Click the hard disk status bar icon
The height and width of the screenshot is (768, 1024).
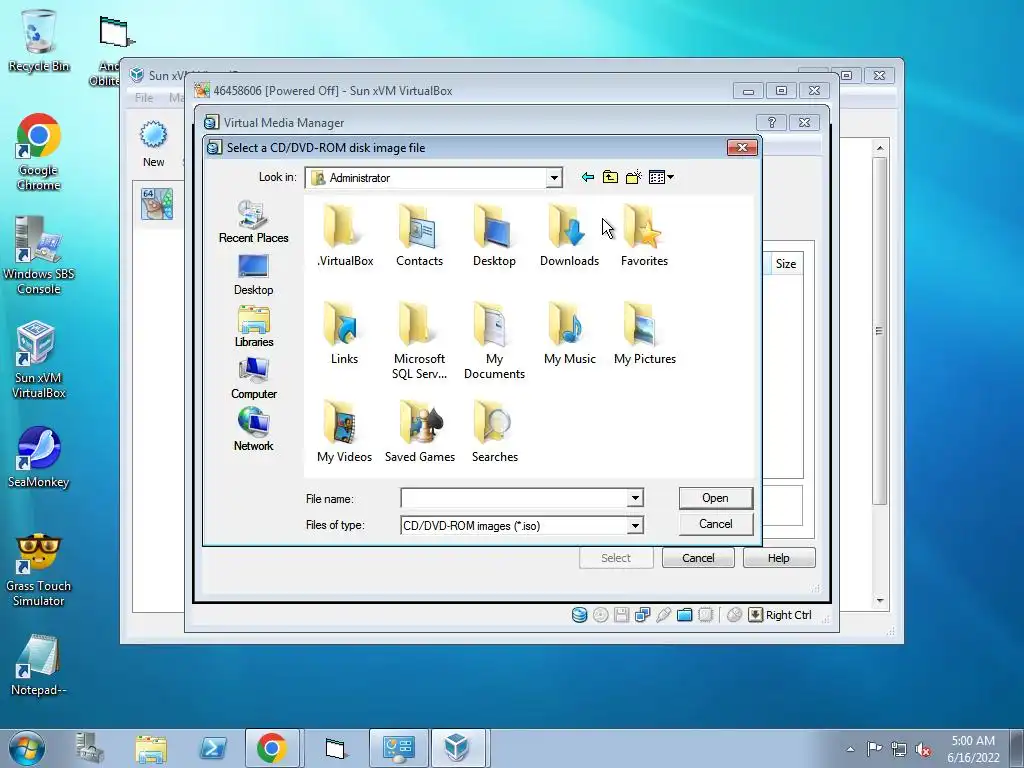point(579,615)
